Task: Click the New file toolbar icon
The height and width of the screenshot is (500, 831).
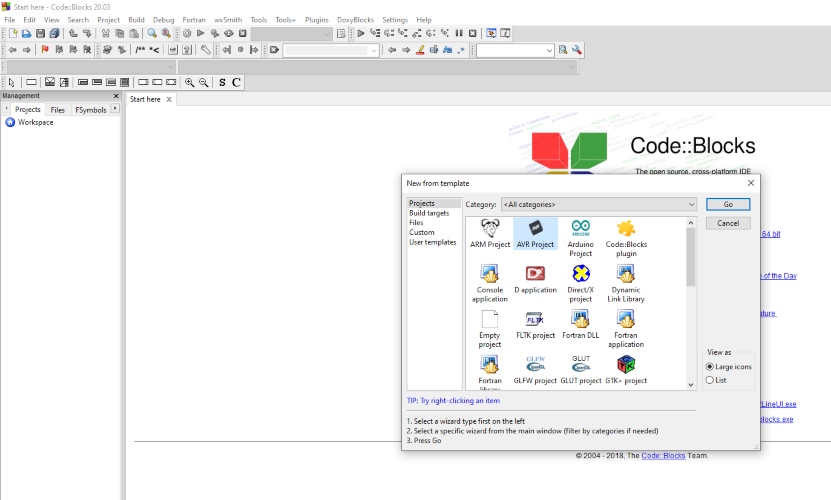Action: click(13, 33)
